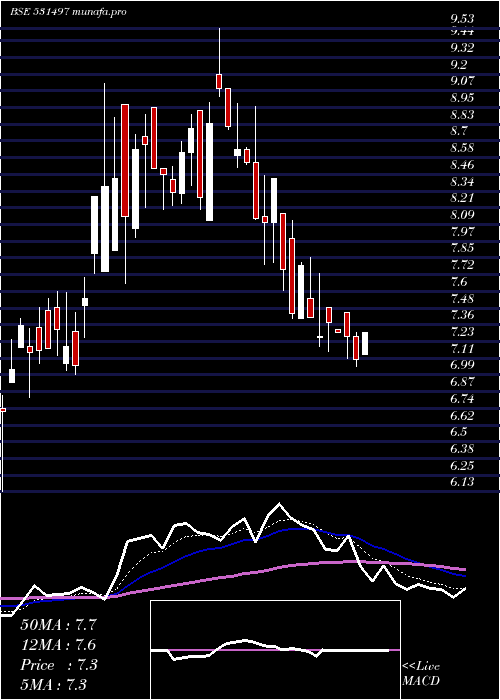Image resolution: width=500 pixels, height=700 pixels.
Task: Click the 6.74 price axis label
Action: tap(462, 399)
